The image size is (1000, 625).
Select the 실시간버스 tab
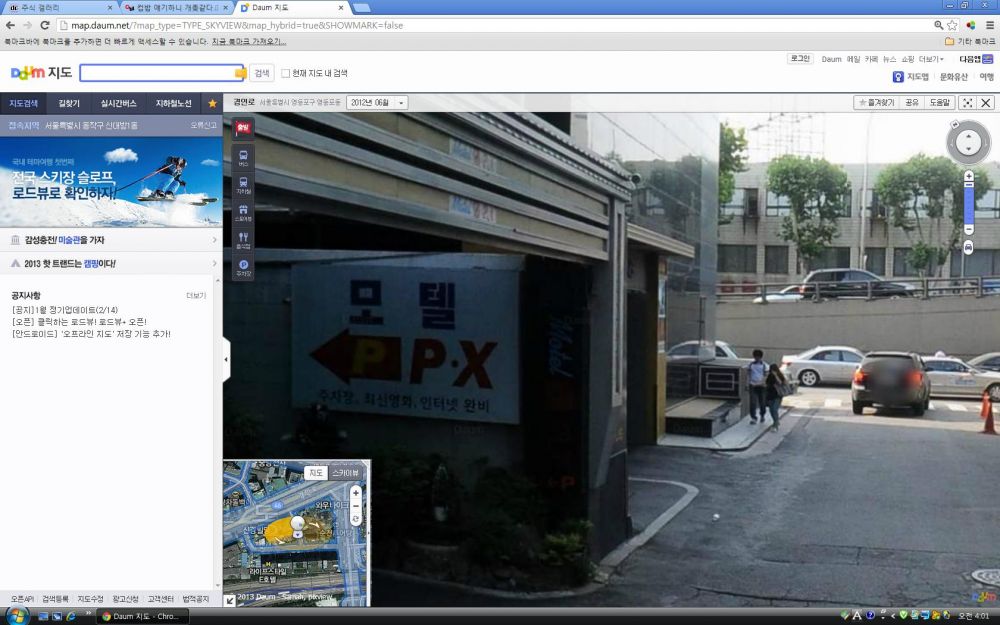coord(119,103)
